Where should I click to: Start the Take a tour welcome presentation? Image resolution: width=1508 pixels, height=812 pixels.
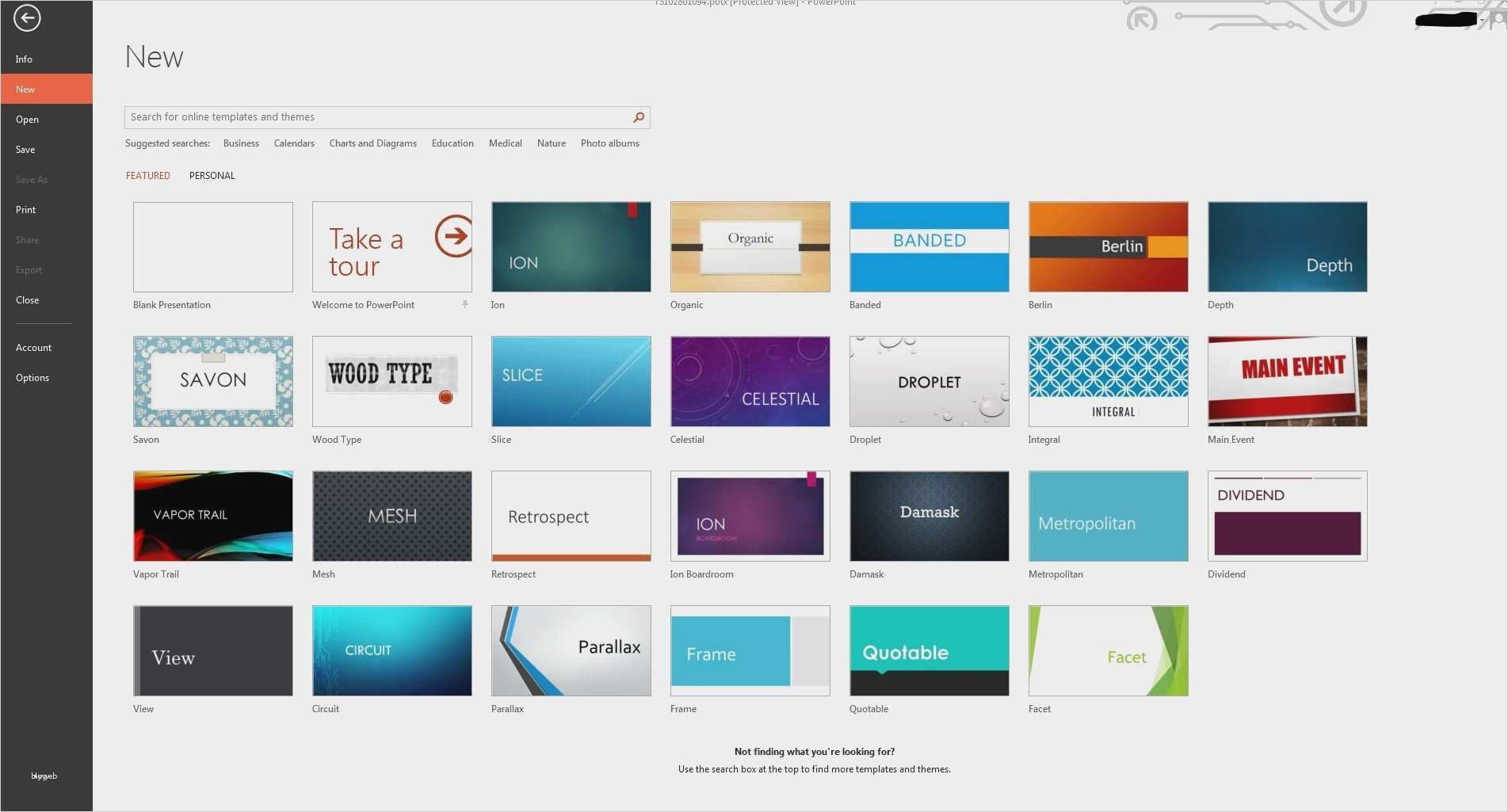391,246
